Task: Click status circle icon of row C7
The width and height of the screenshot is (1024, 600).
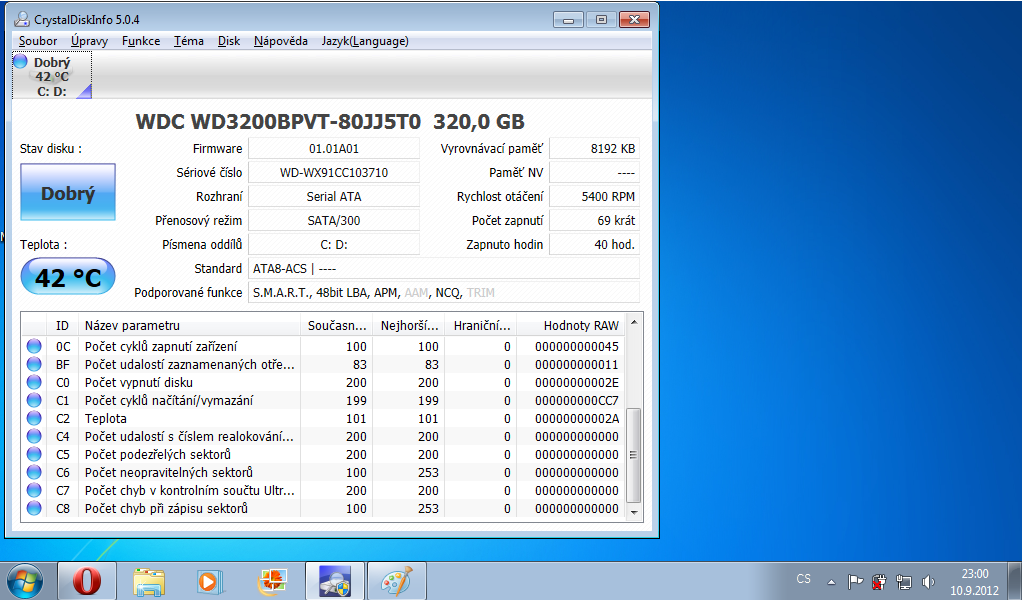Action: coord(34,490)
